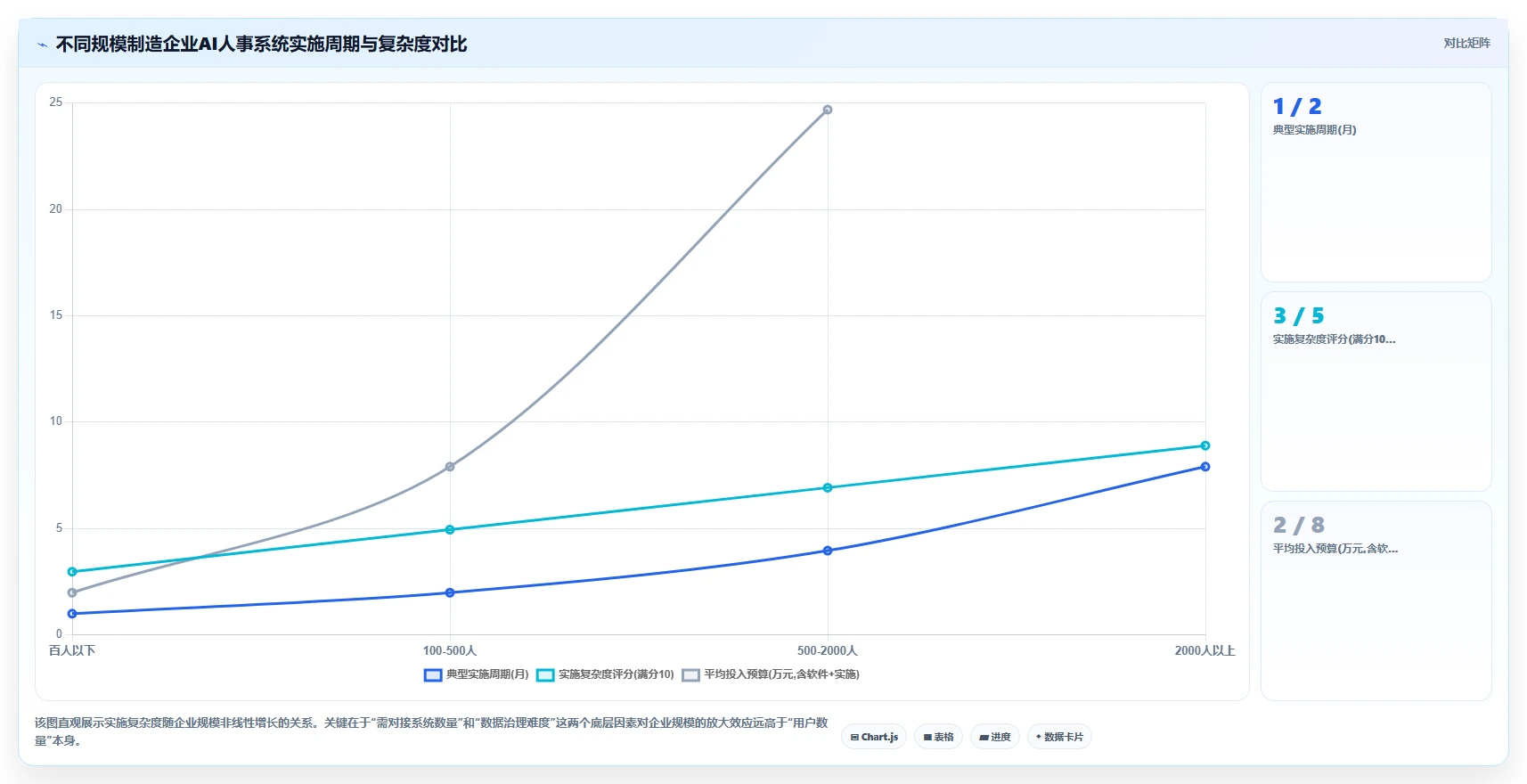Click the blue cycle point at 100-500人
This screenshot has height=784, width=1527.
pyautogui.click(x=450, y=592)
